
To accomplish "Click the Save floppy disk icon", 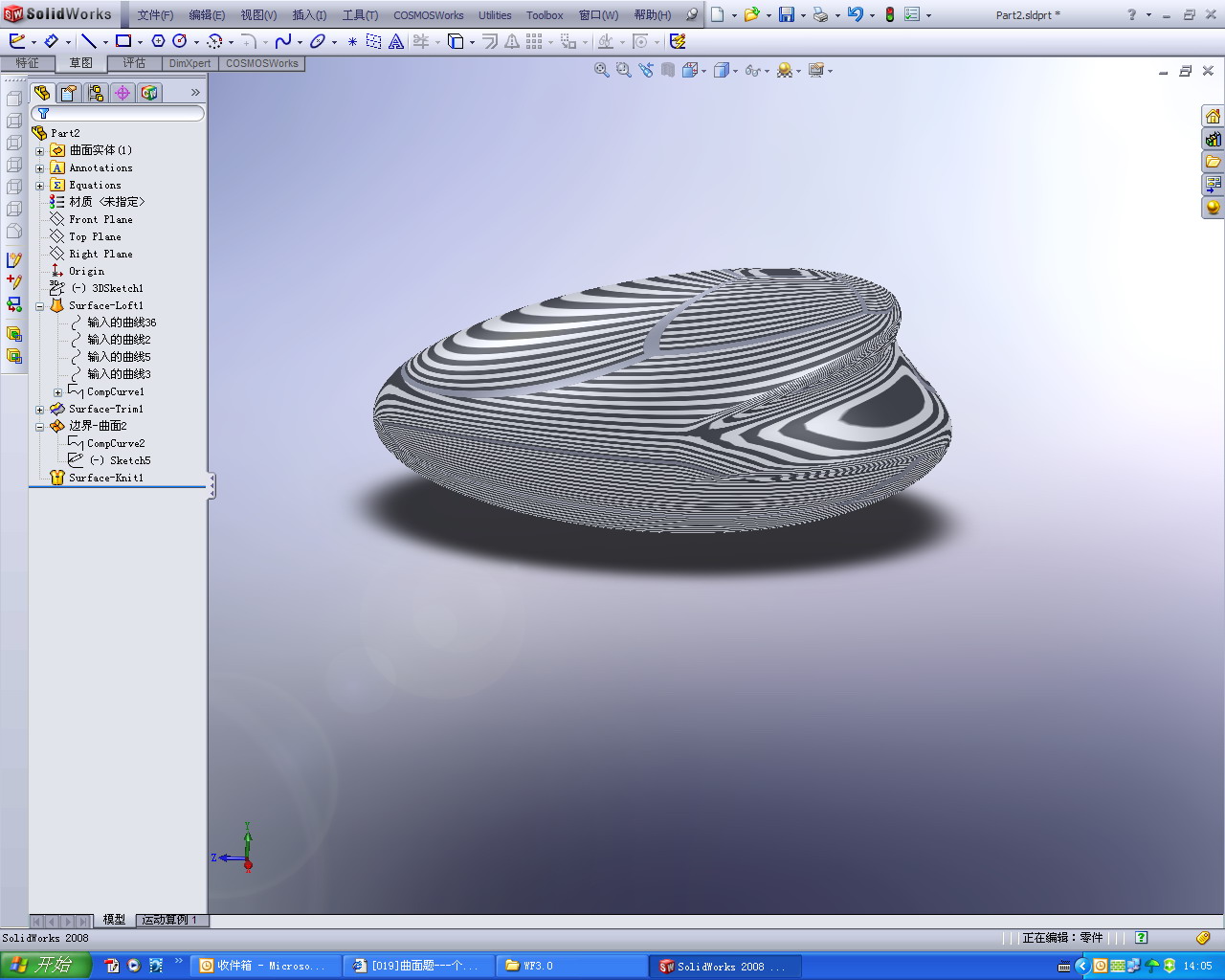I will [x=787, y=14].
